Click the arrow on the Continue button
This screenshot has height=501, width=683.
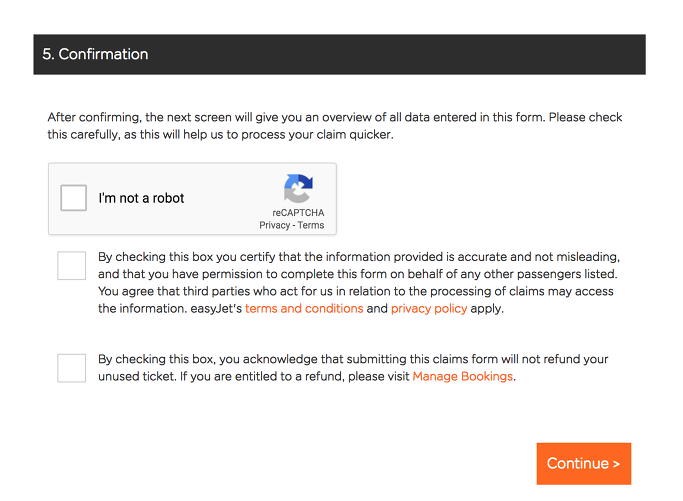(616, 464)
